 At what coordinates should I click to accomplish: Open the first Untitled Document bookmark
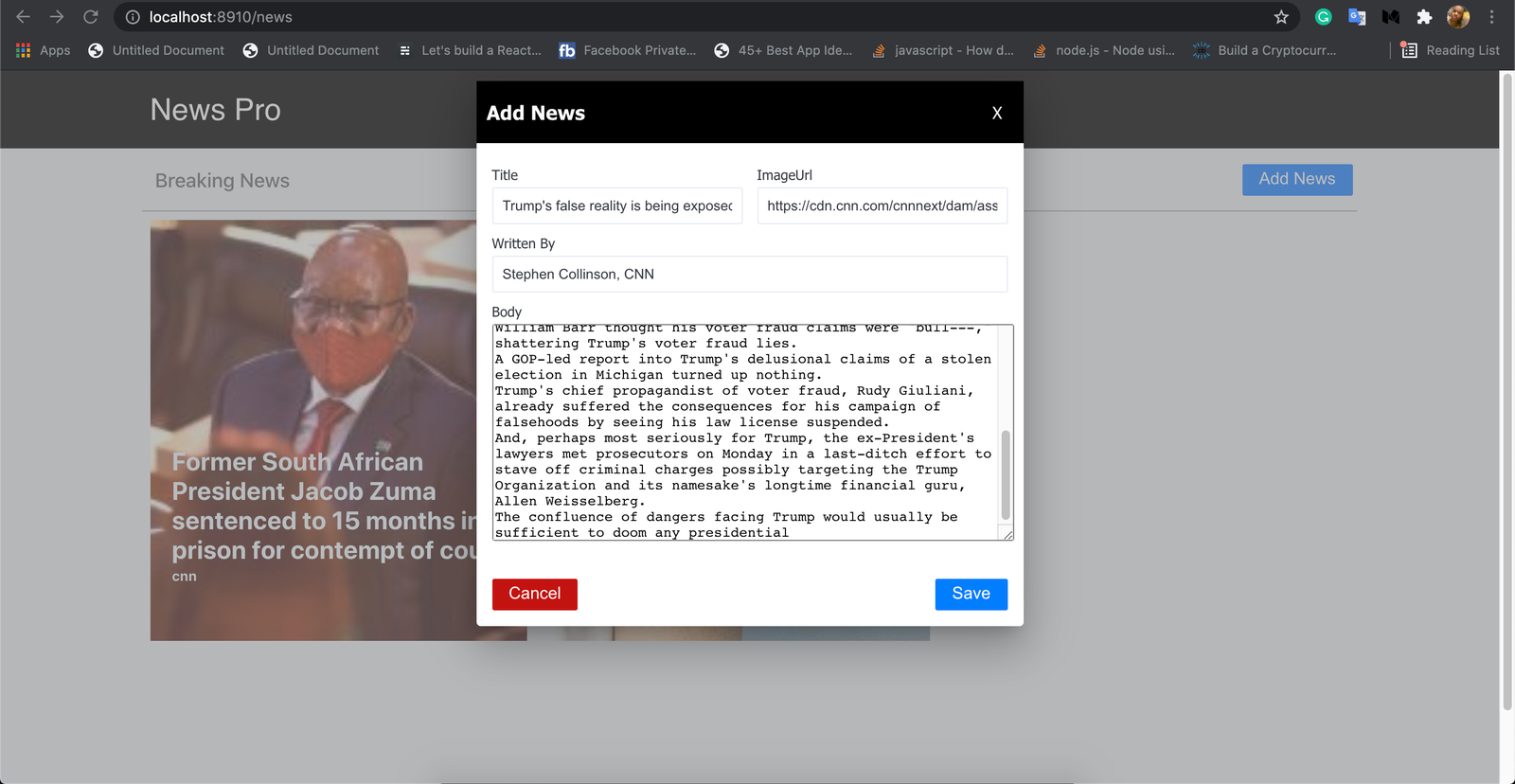[x=156, y=50]
